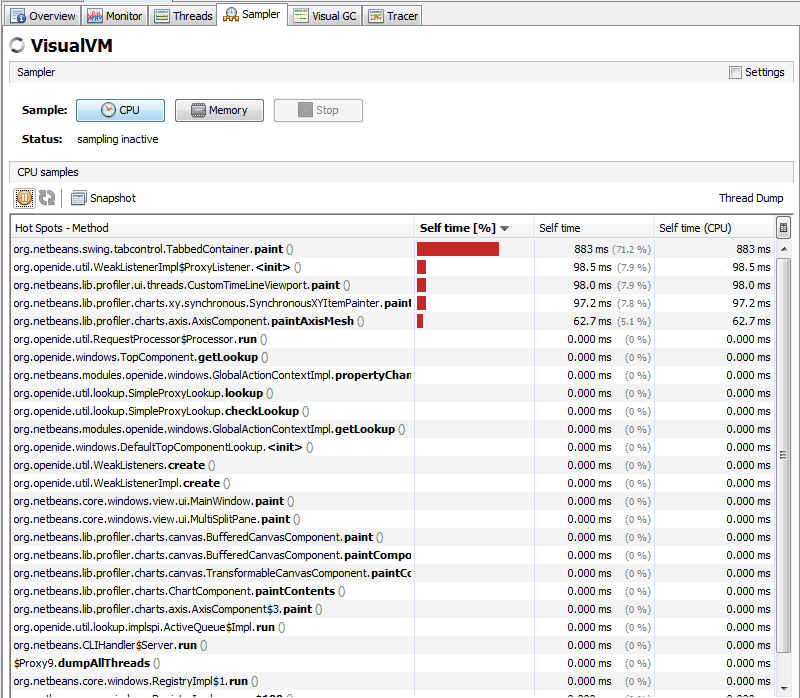Take a Snapshot of CPU samples

pos(104,198)
